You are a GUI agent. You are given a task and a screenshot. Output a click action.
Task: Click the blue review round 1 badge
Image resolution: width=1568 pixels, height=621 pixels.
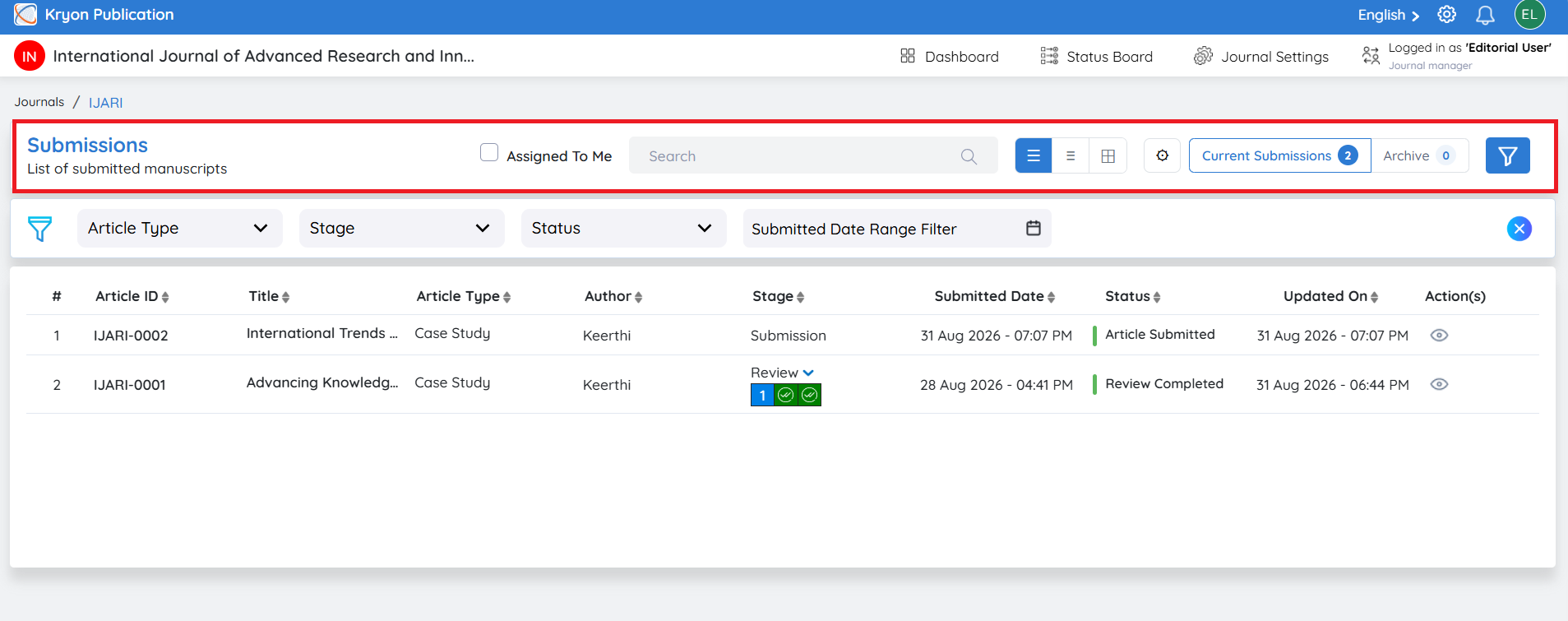[x=762, y=396]
